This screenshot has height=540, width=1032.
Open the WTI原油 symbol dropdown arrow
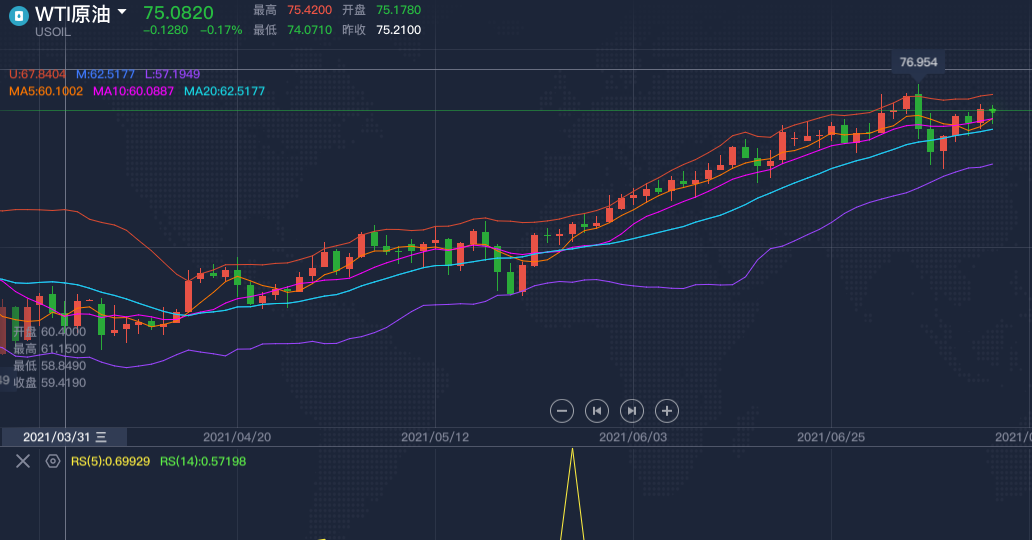(x=122, y=13)
